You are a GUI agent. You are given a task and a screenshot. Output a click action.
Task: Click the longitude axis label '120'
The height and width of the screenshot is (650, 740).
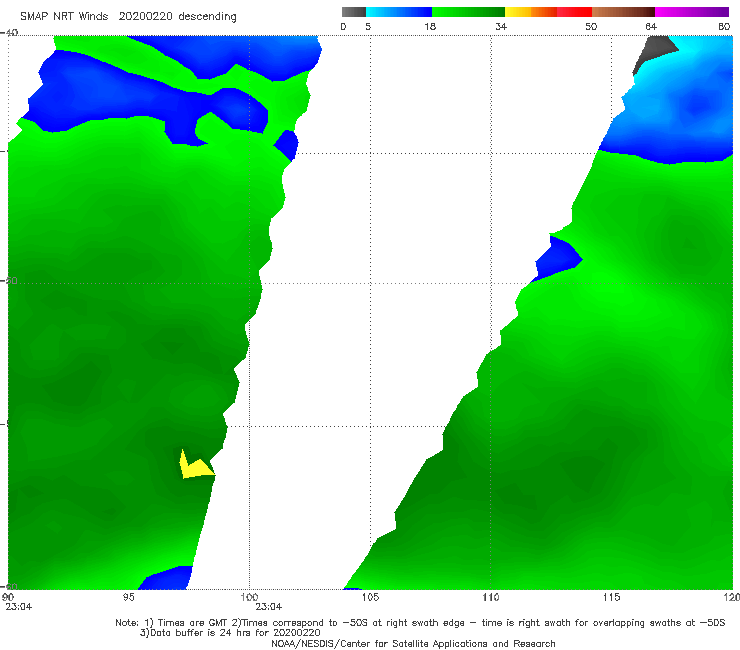[732, 598]
